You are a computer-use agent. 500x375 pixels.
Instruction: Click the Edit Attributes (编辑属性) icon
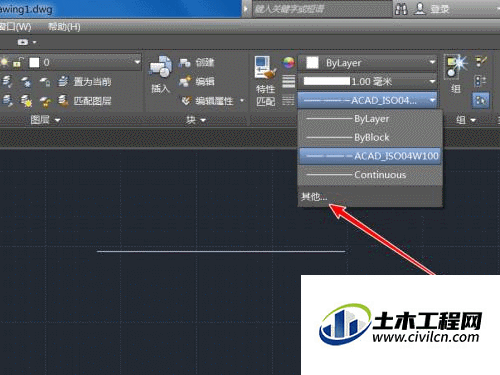[187, 100]
